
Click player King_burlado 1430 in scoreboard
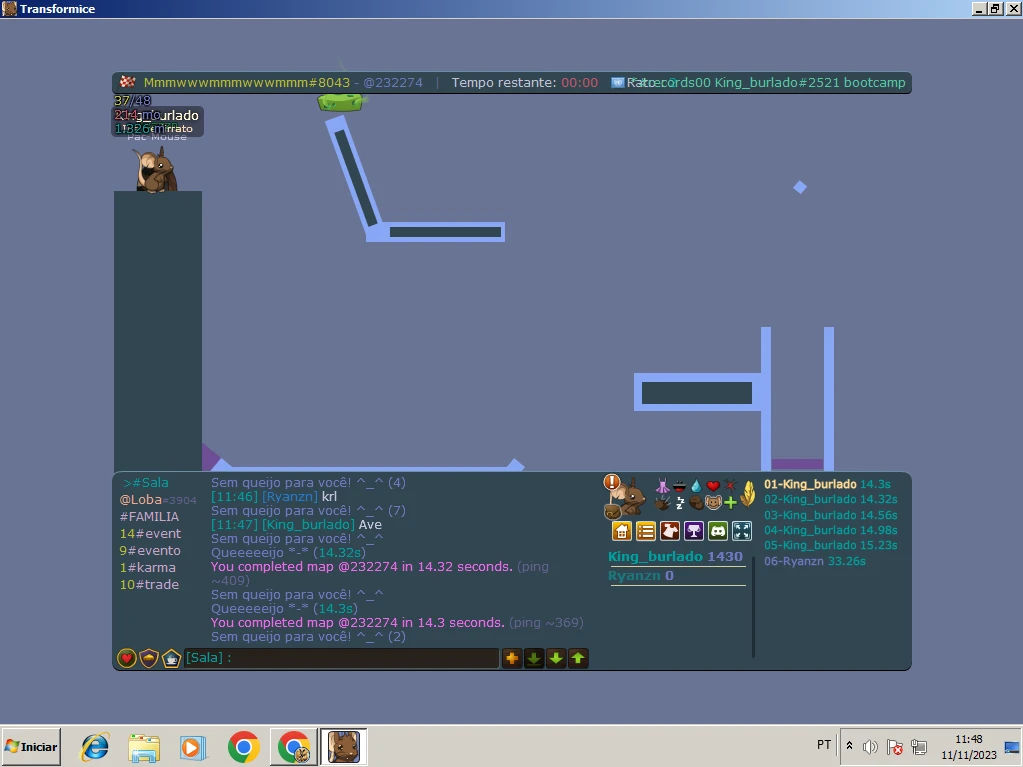676,557
